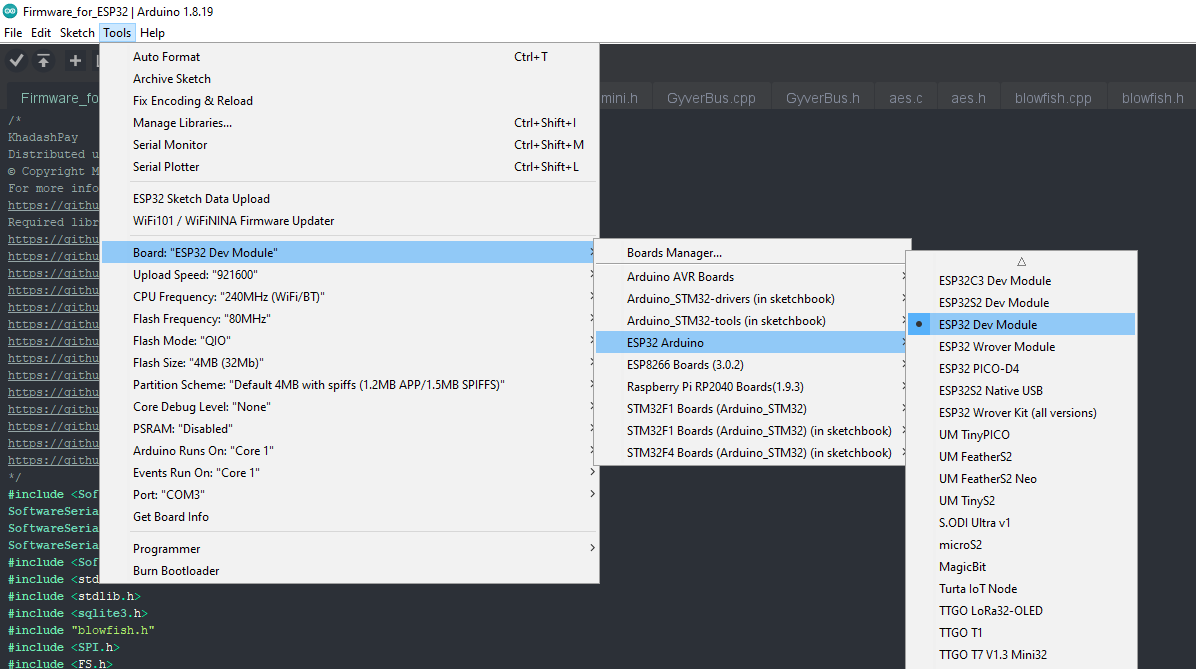Select ESP32C3 Dev Module board
The image size is (1196, 669).
pos(1021,281)
